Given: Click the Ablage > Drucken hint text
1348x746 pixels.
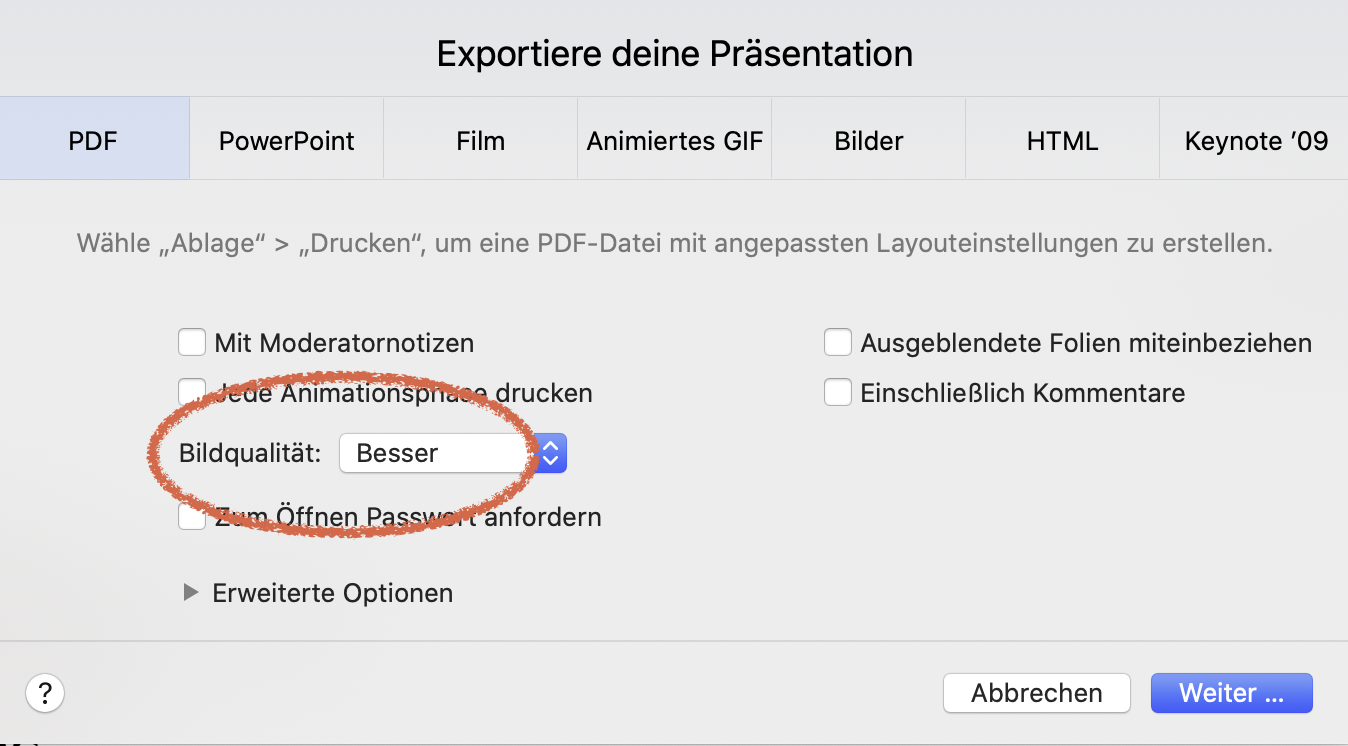Looking at the screenshot, I should pos(674,243).
